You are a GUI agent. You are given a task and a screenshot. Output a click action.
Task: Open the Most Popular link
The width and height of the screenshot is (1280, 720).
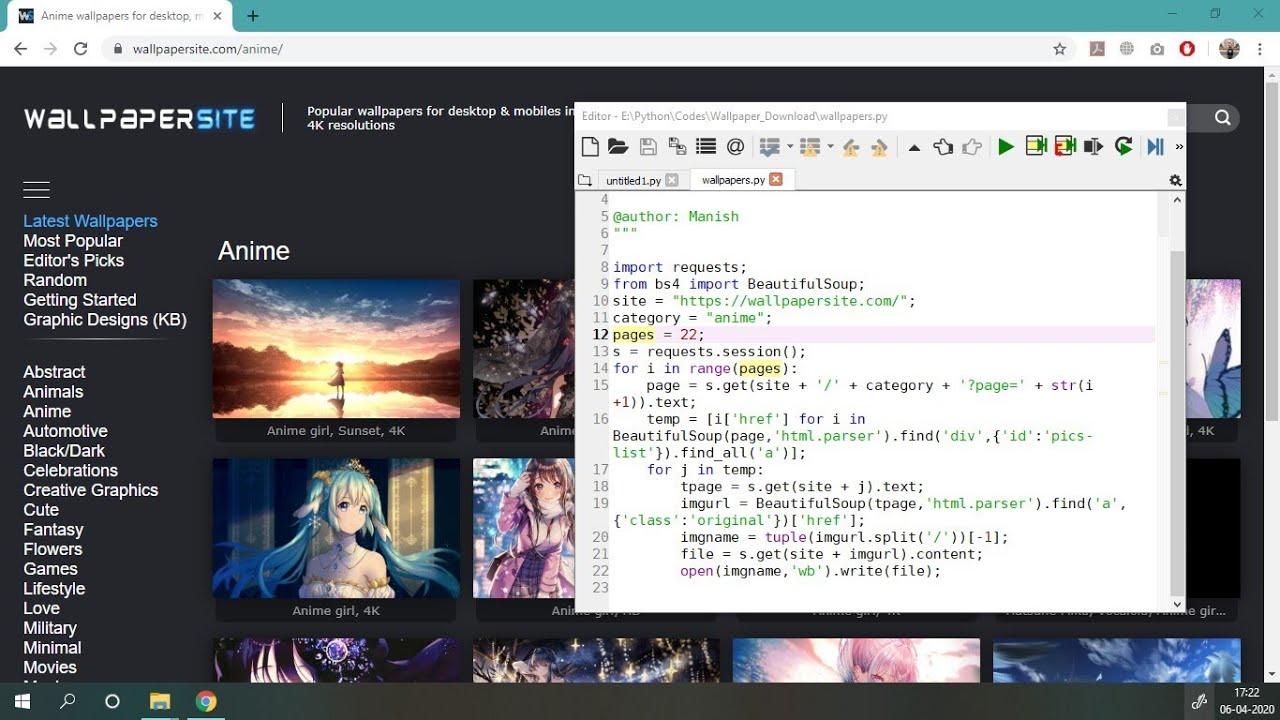73,241
